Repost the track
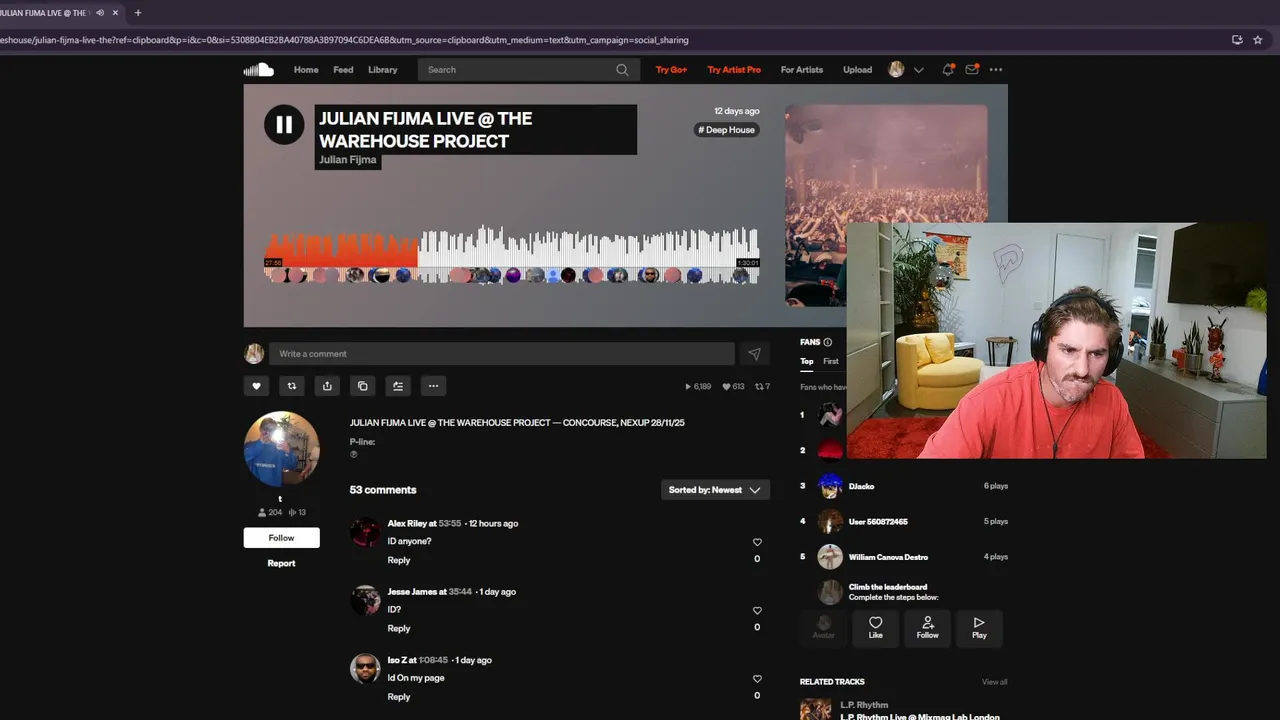 point(291,386)
